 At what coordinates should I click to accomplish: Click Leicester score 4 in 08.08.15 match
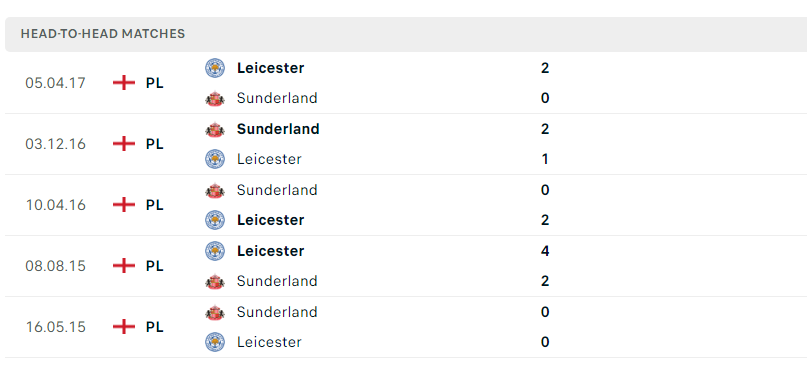(545, 251)
